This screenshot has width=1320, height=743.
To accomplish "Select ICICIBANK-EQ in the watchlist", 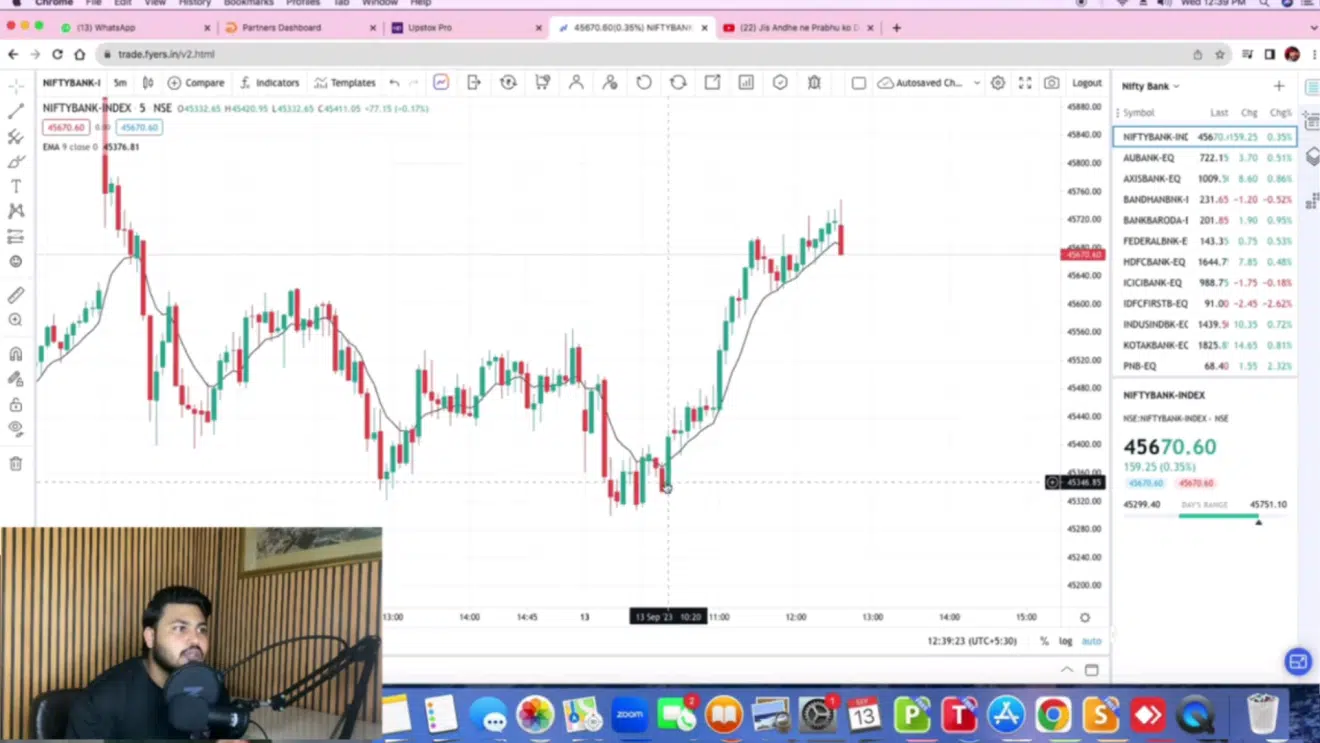I will 1205,283.
